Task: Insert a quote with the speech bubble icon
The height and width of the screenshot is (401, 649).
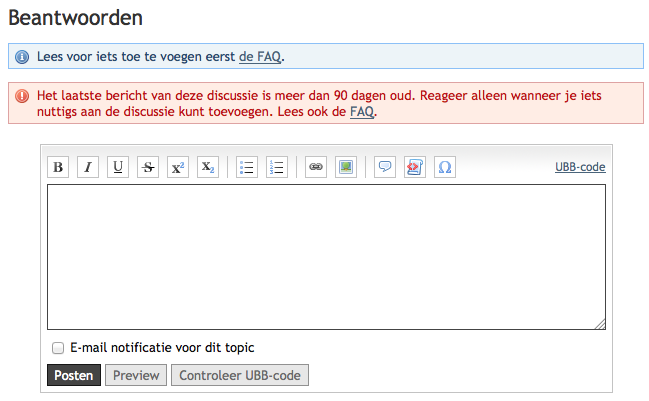Action: pos(385,167)
